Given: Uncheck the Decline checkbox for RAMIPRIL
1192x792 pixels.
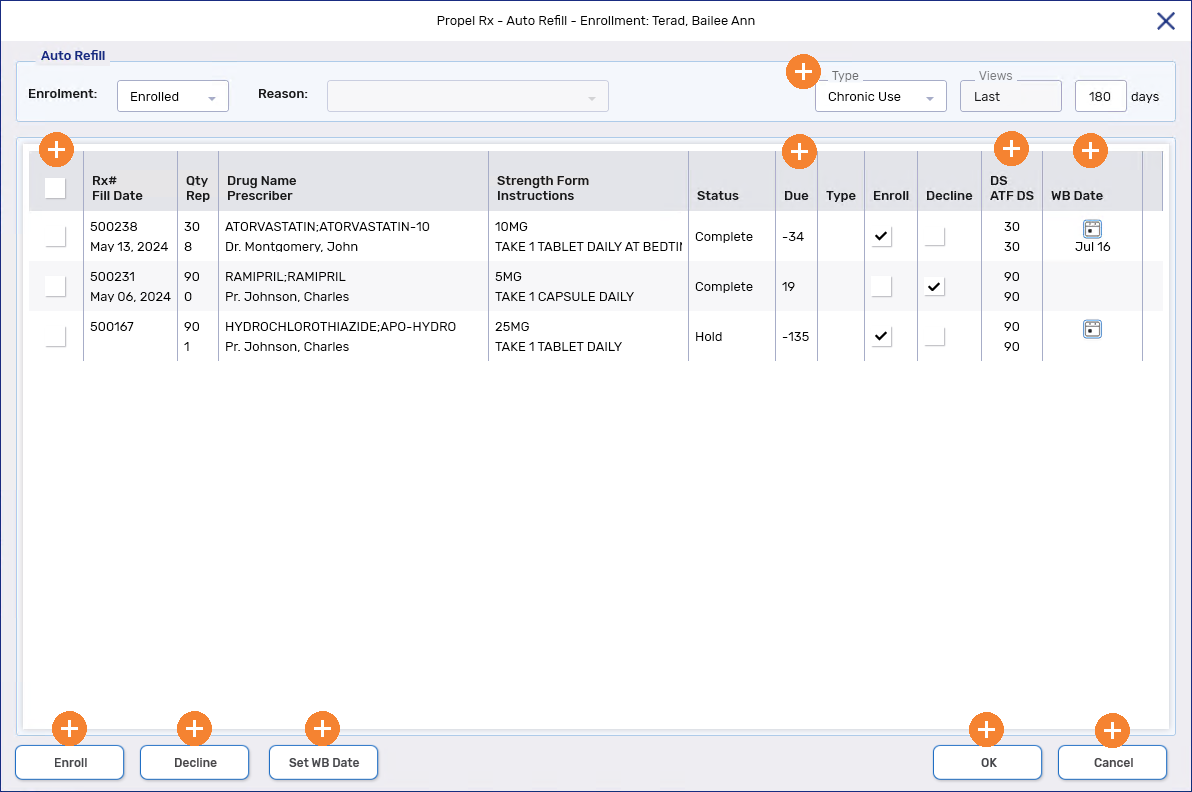Looking at the screenshot, I should [x=934, y=286].
